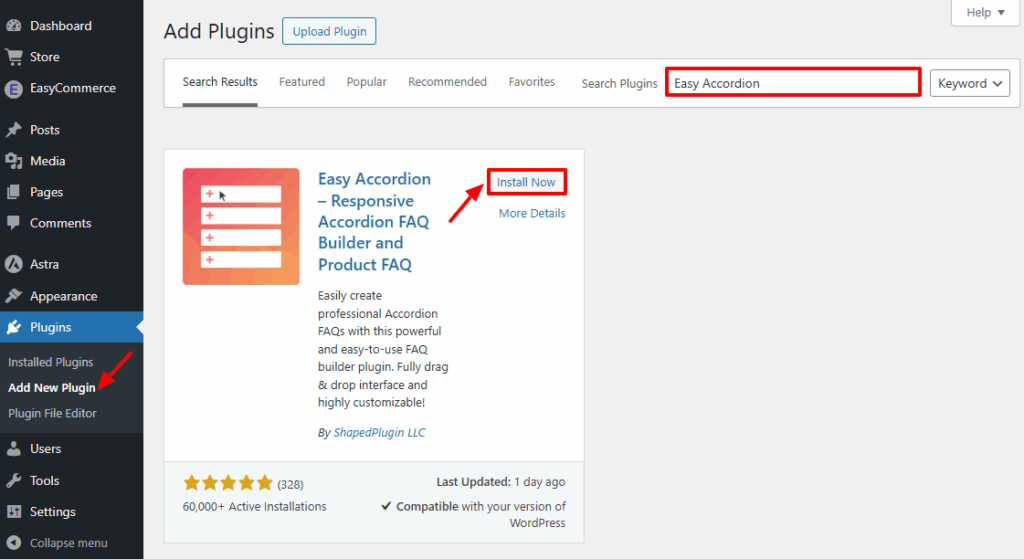Select the Plugins menu label
1024x559 pixels.
[x=50, y=327]
